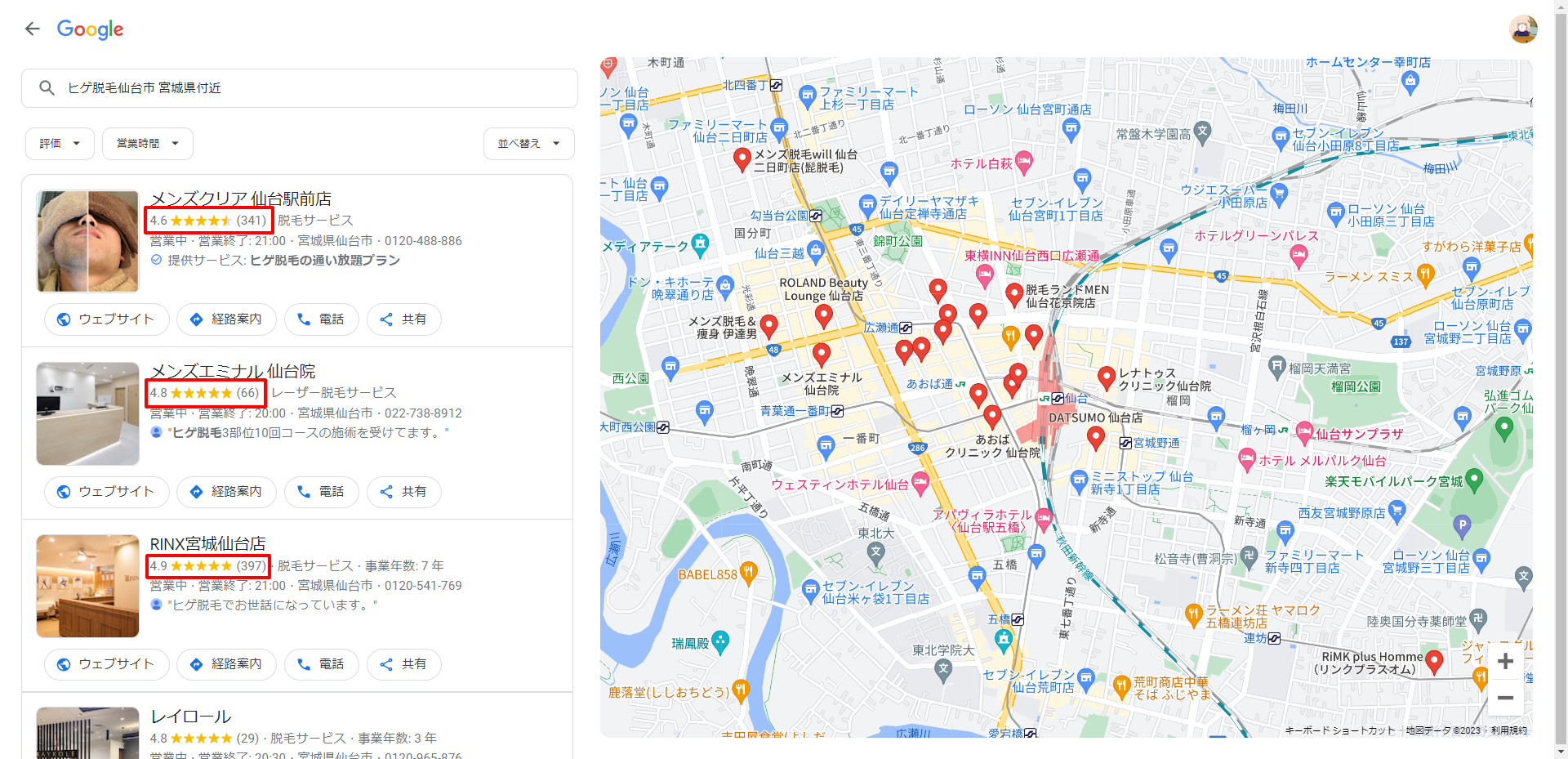Get directions to メンズエミナル 仙台院

(226, 492)
